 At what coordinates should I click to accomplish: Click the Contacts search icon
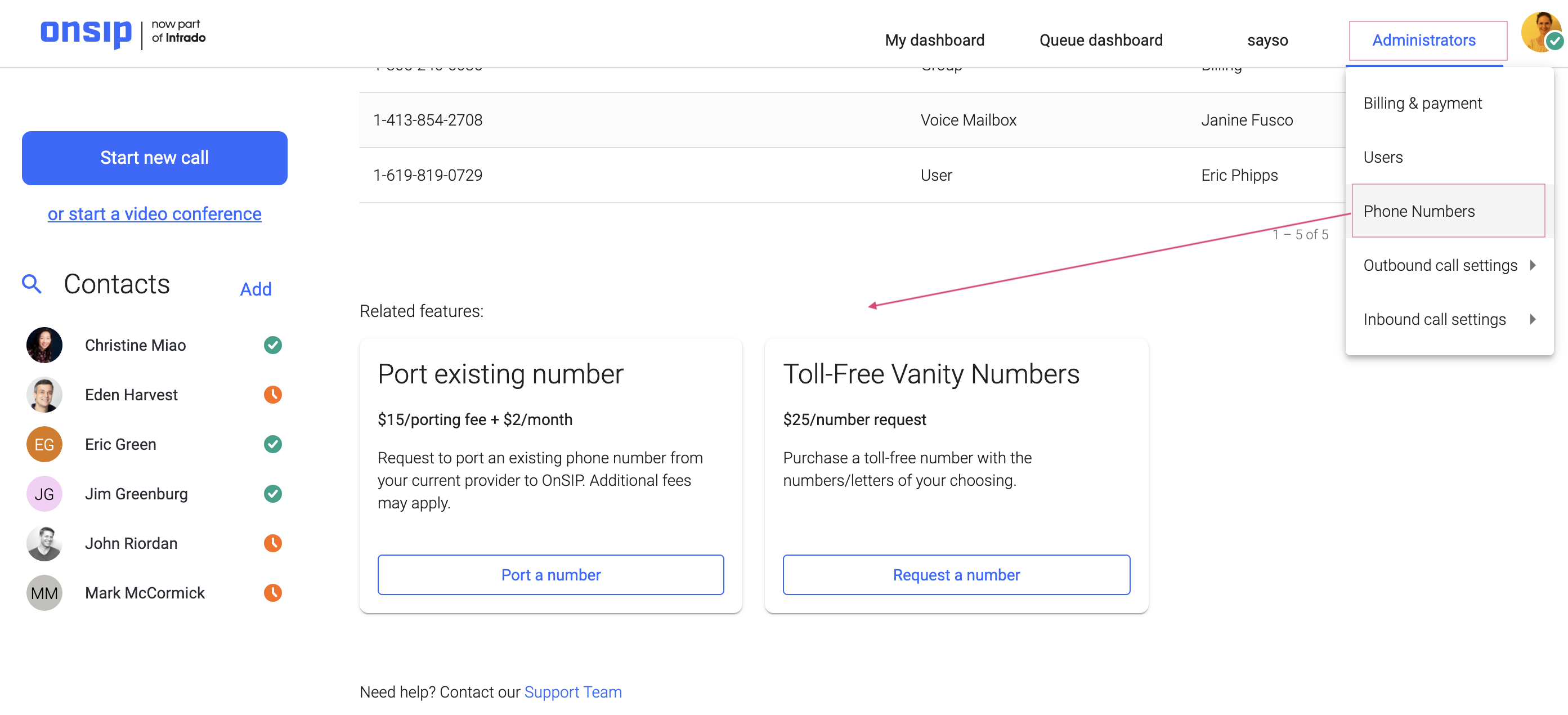click(32, 284)
